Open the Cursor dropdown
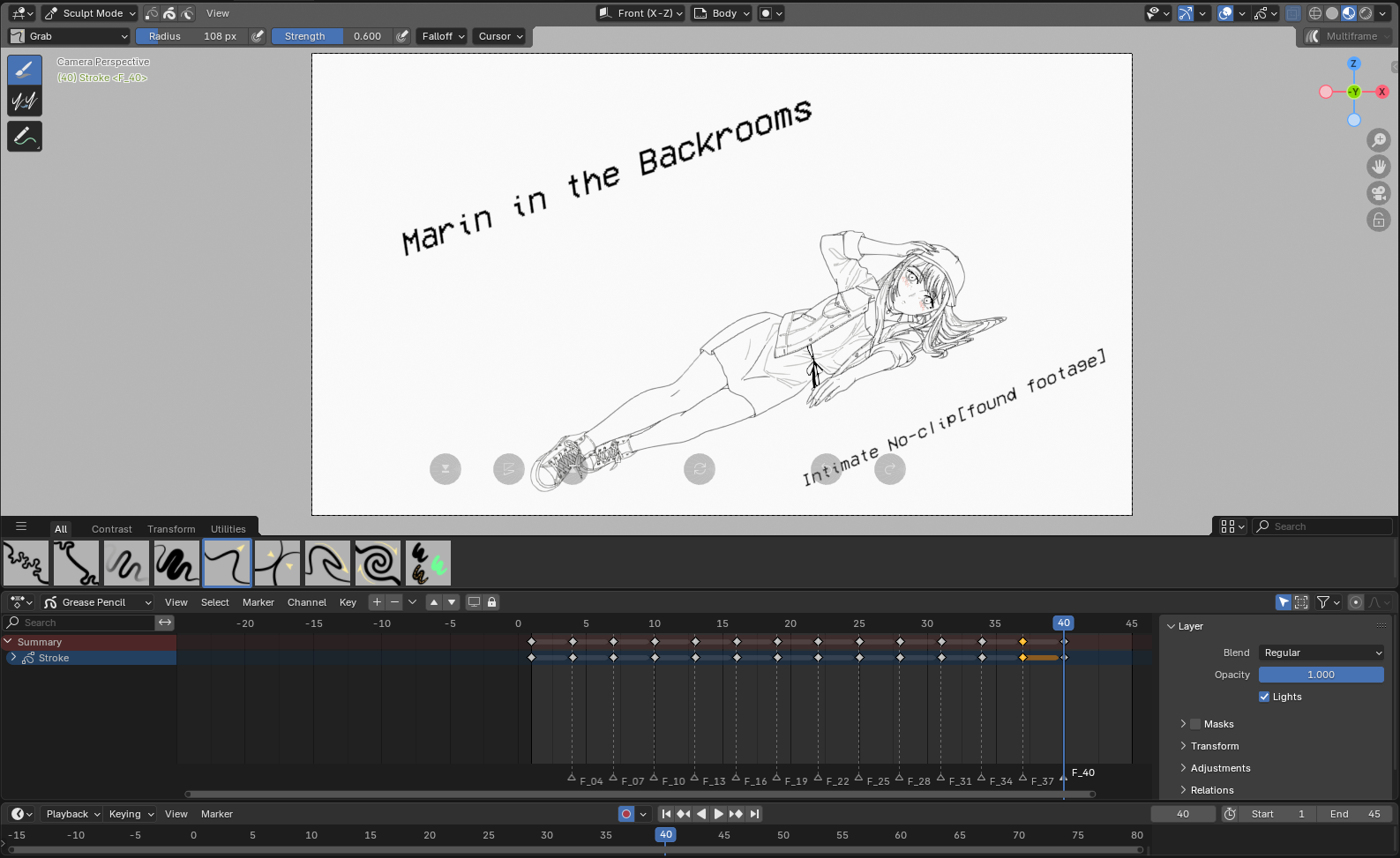This screenshot has height=858, width=1400. tap(499, 36)
